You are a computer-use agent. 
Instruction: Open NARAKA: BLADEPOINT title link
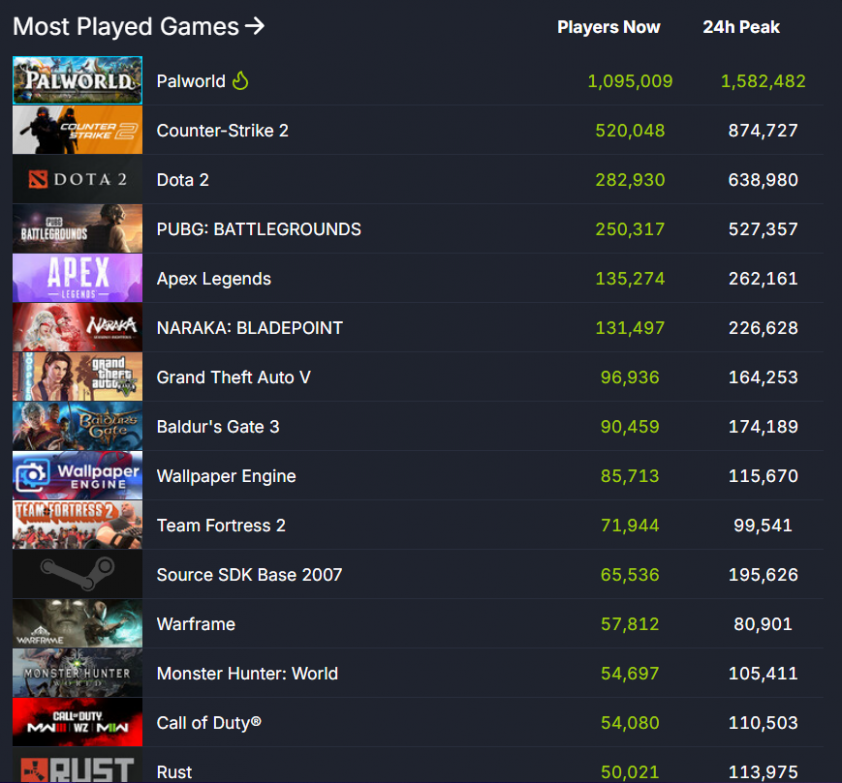coord(250,328)
